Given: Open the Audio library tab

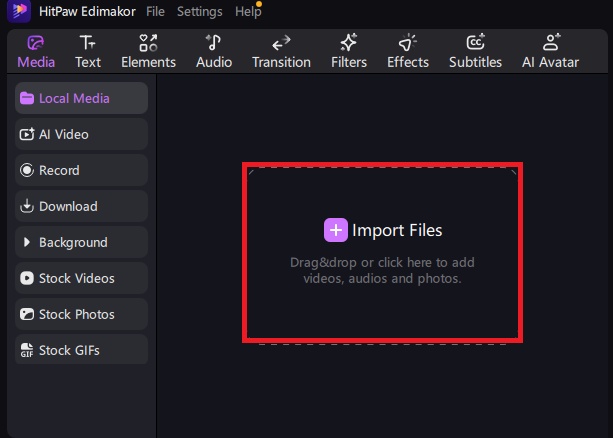Looking at the screenshot, I should 214,51.
